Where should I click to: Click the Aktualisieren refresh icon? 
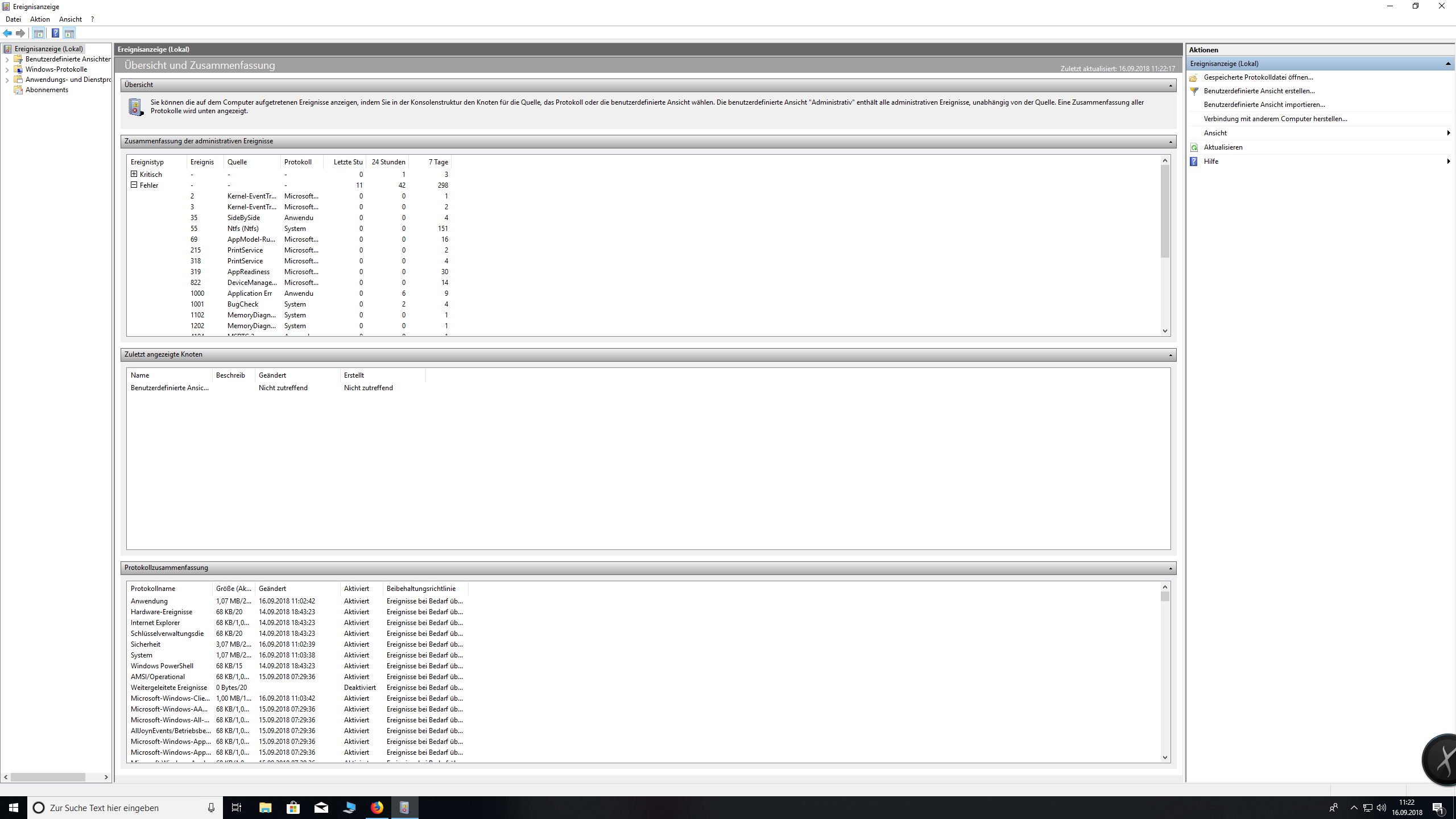pos(1194,147)
